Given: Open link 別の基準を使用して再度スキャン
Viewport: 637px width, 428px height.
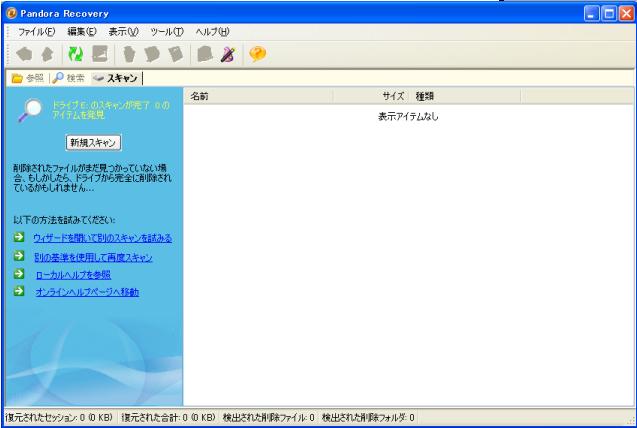Looking at the screenshot, I should point(93,257).
